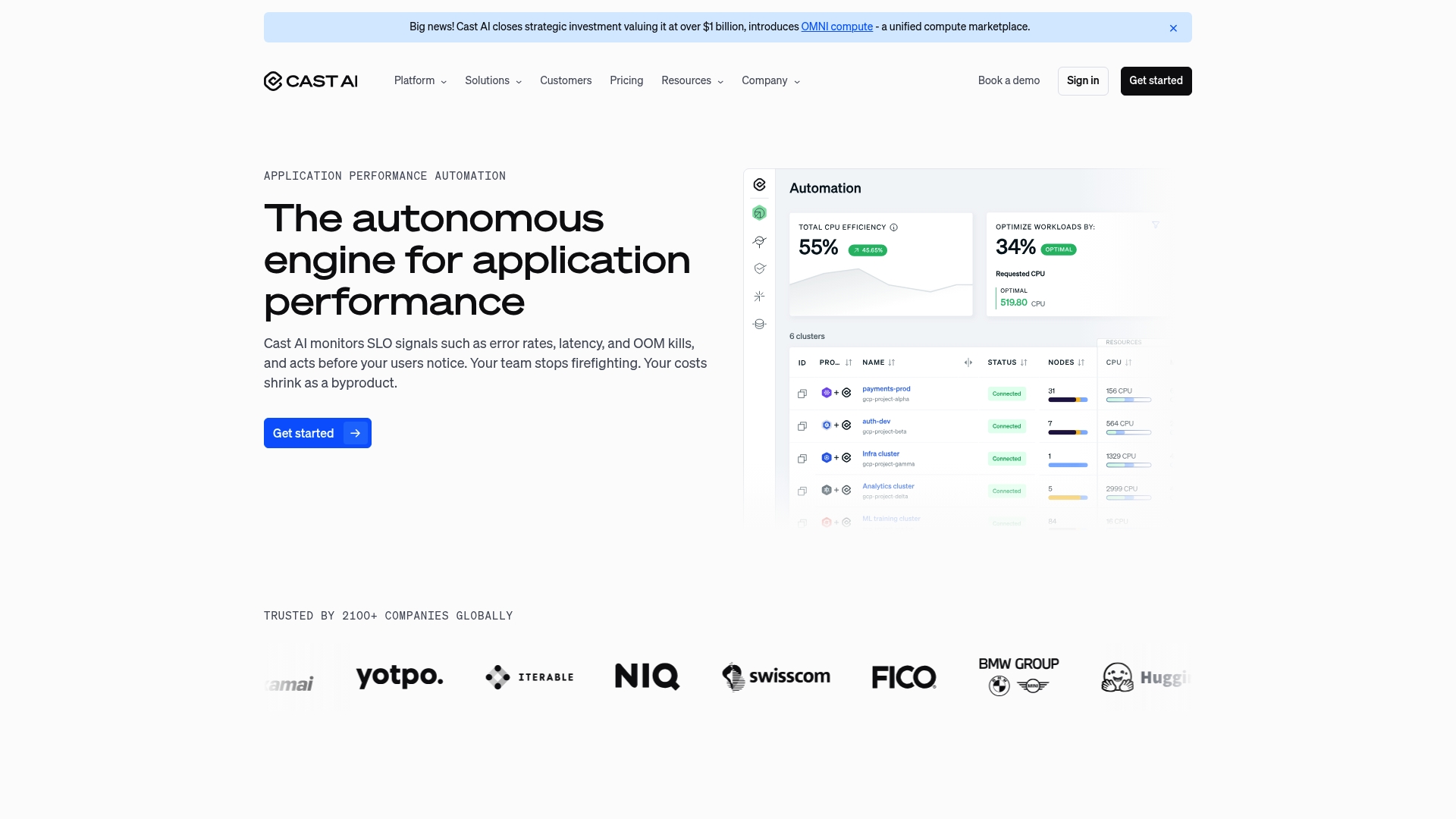Toggle sorting on the NODES column

click(x=1080, y=362)
